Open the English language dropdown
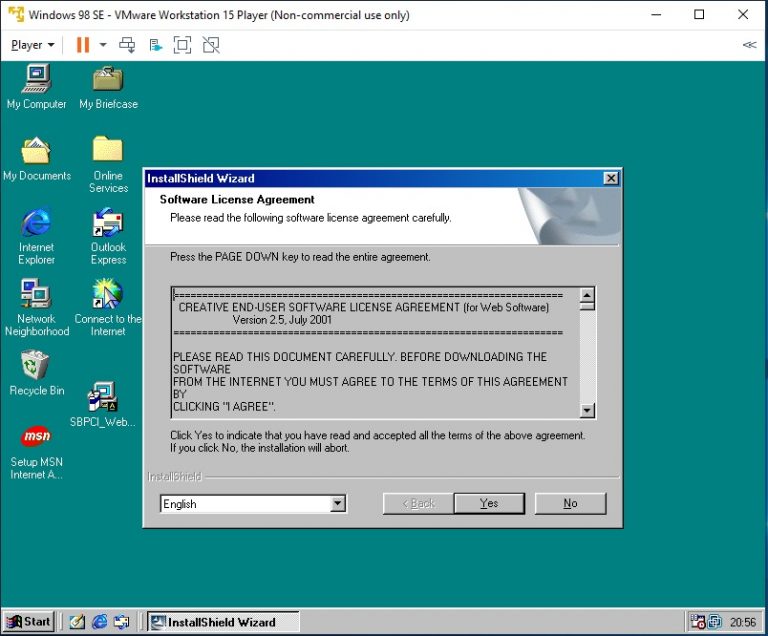The image size is (768, 636). point(338,503)
